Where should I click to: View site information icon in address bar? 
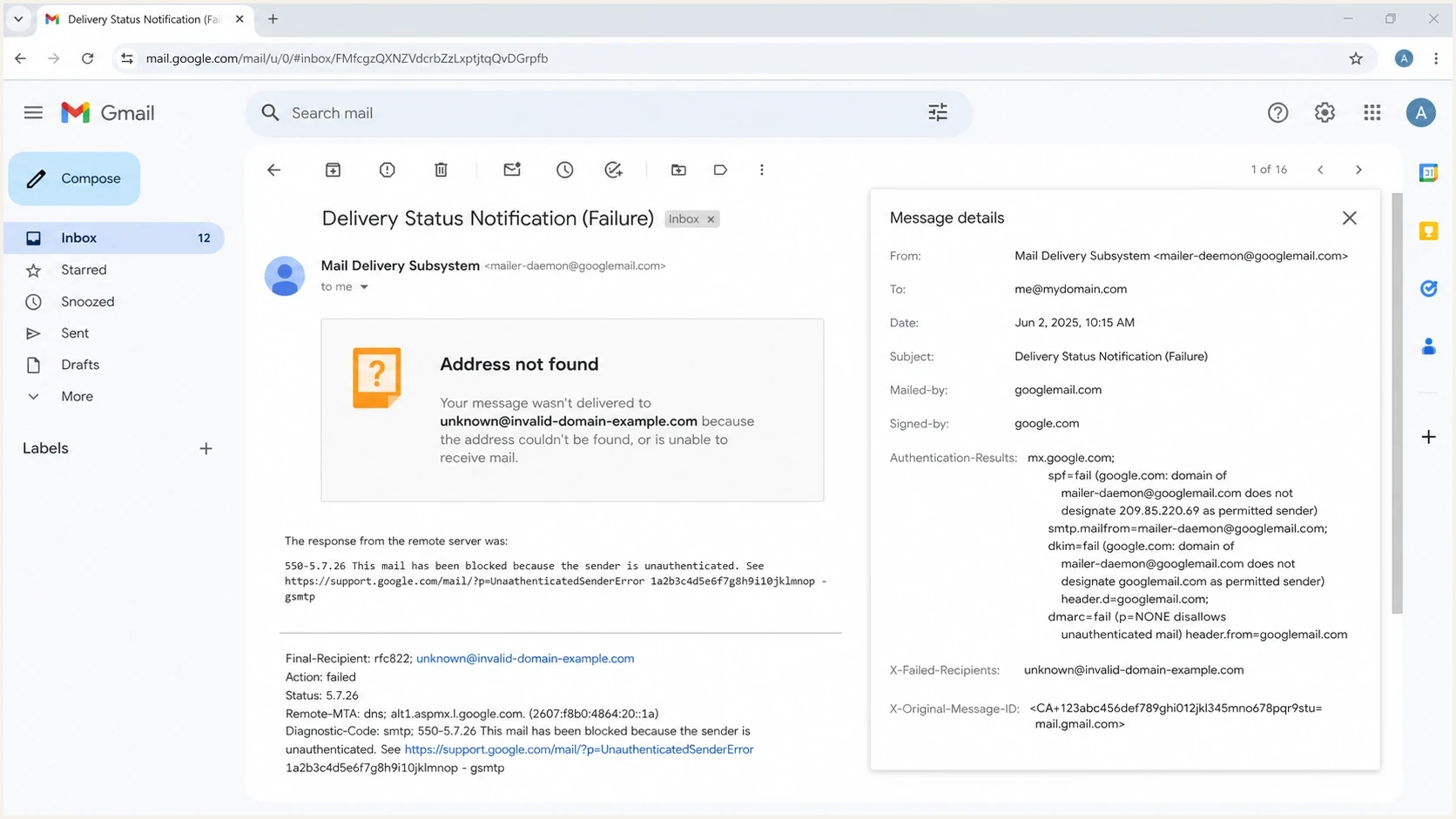point(127,58)
